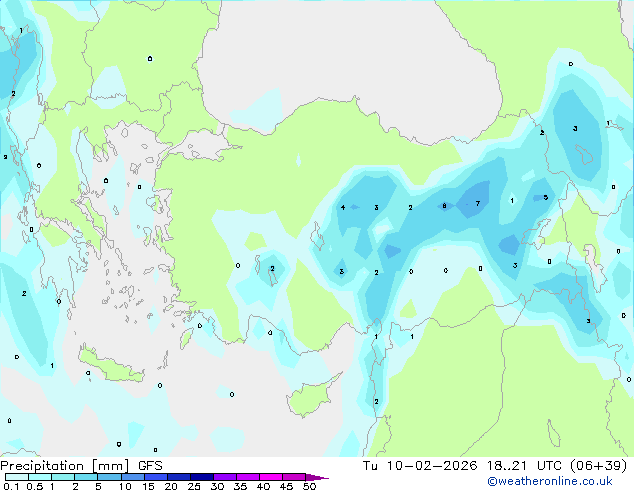Viewport: 634px width, 490px height.
Task: Click the legend label "10"
Action: pos(125,486)
